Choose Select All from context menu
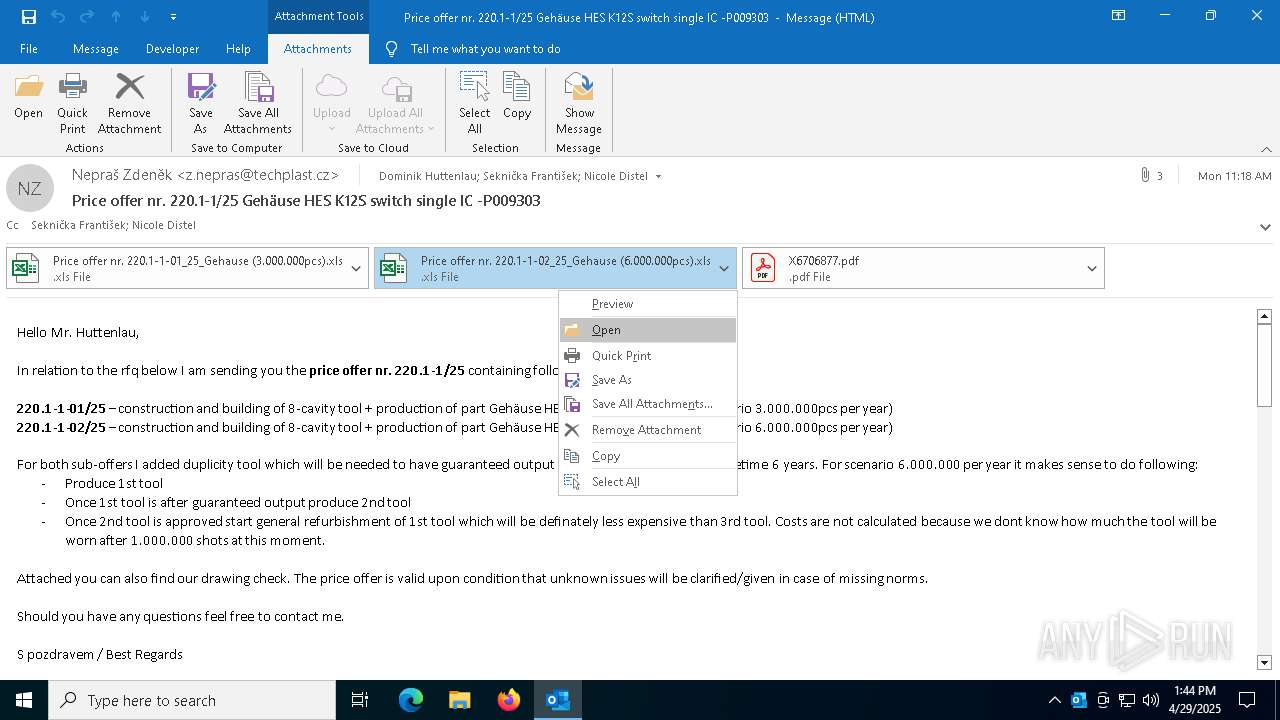The height and width of the screenshot is (720, 1280). click(x=648, y=482)
